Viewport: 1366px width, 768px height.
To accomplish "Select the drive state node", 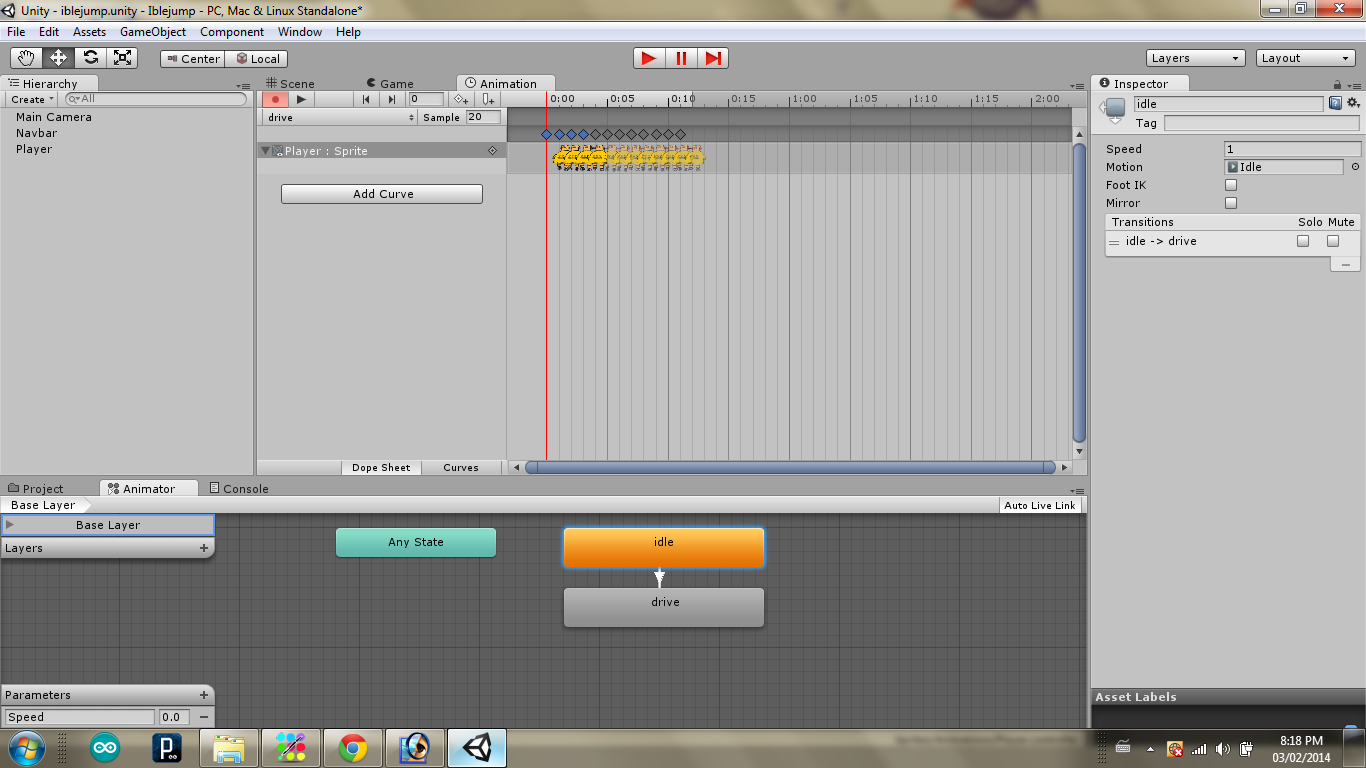I will pos(664,607).
